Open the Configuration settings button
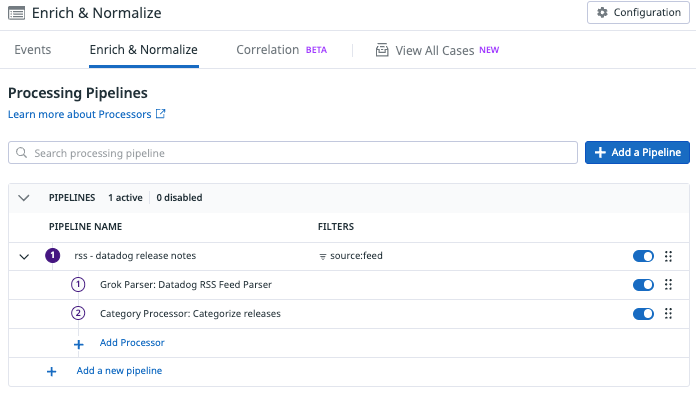 tap(638, 12)
